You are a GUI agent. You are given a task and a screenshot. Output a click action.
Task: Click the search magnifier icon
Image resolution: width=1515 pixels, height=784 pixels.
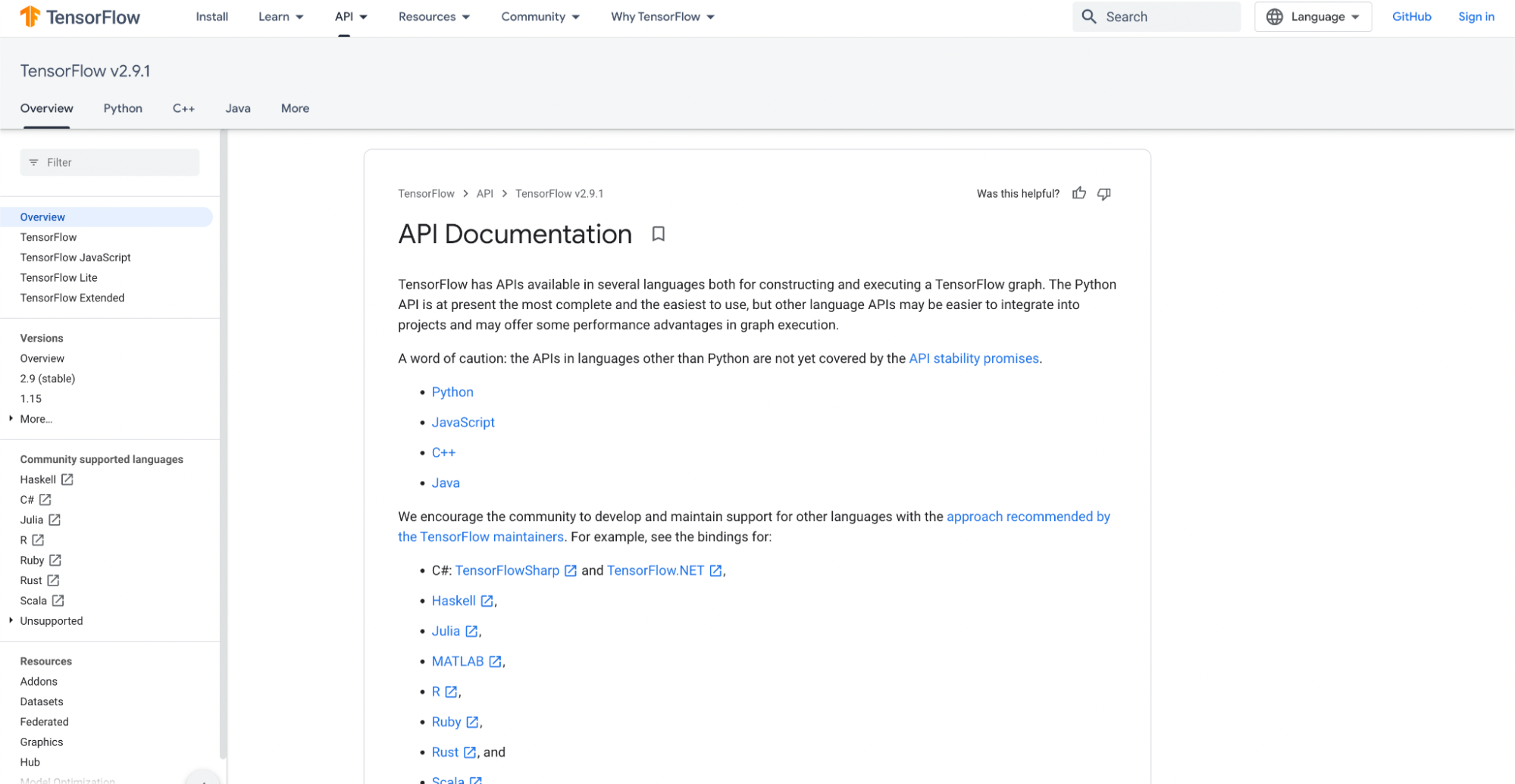point(1089,16)
